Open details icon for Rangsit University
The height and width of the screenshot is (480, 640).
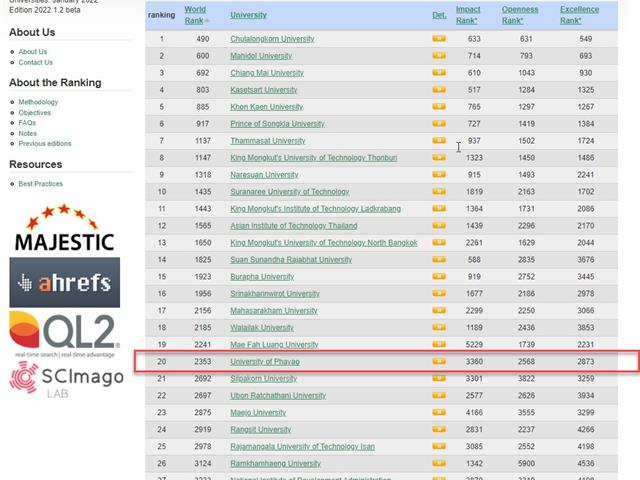(439, 429)
